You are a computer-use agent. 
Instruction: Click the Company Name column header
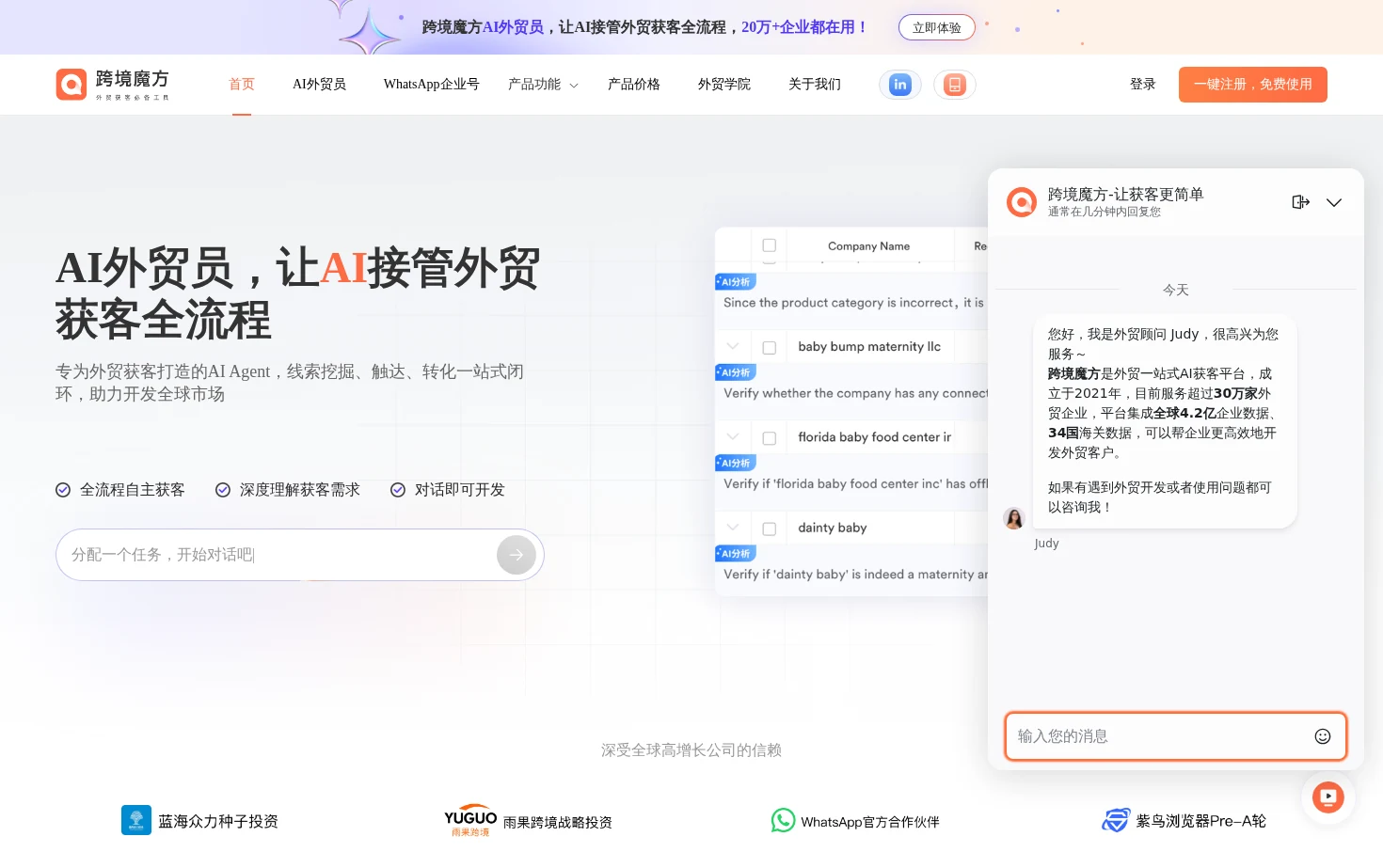[868, 246]
